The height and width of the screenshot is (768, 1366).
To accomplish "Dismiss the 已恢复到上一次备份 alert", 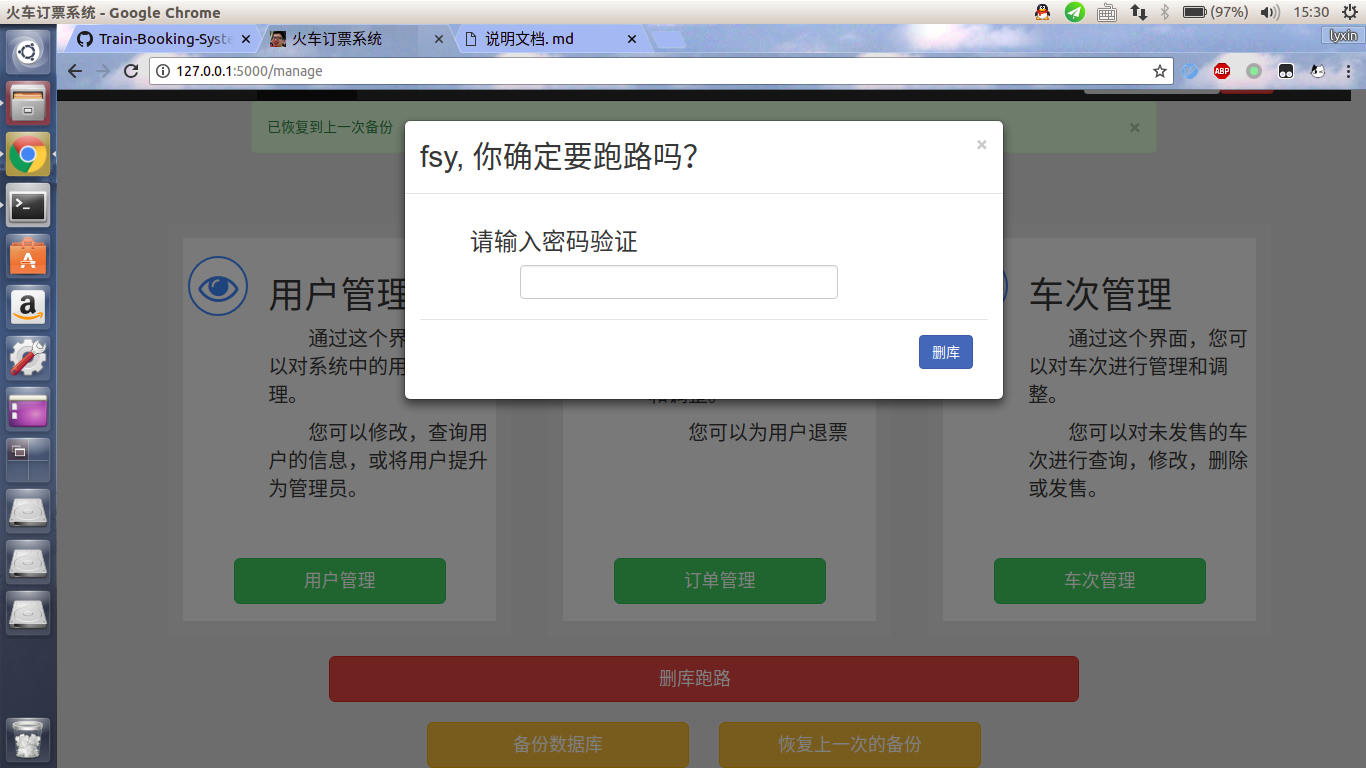I will click(x=1134, y=127).
